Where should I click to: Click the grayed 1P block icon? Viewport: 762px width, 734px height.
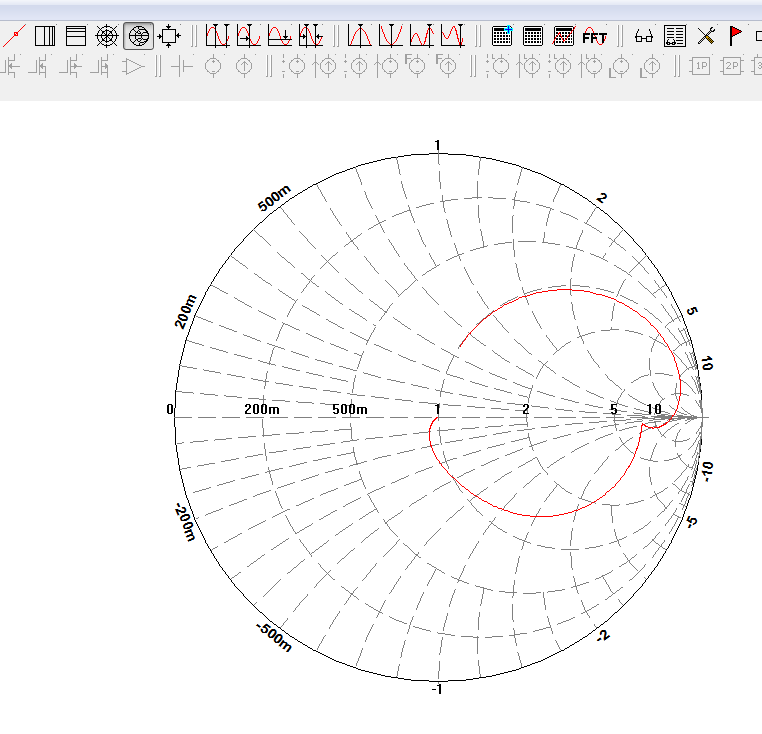[701, 66]
